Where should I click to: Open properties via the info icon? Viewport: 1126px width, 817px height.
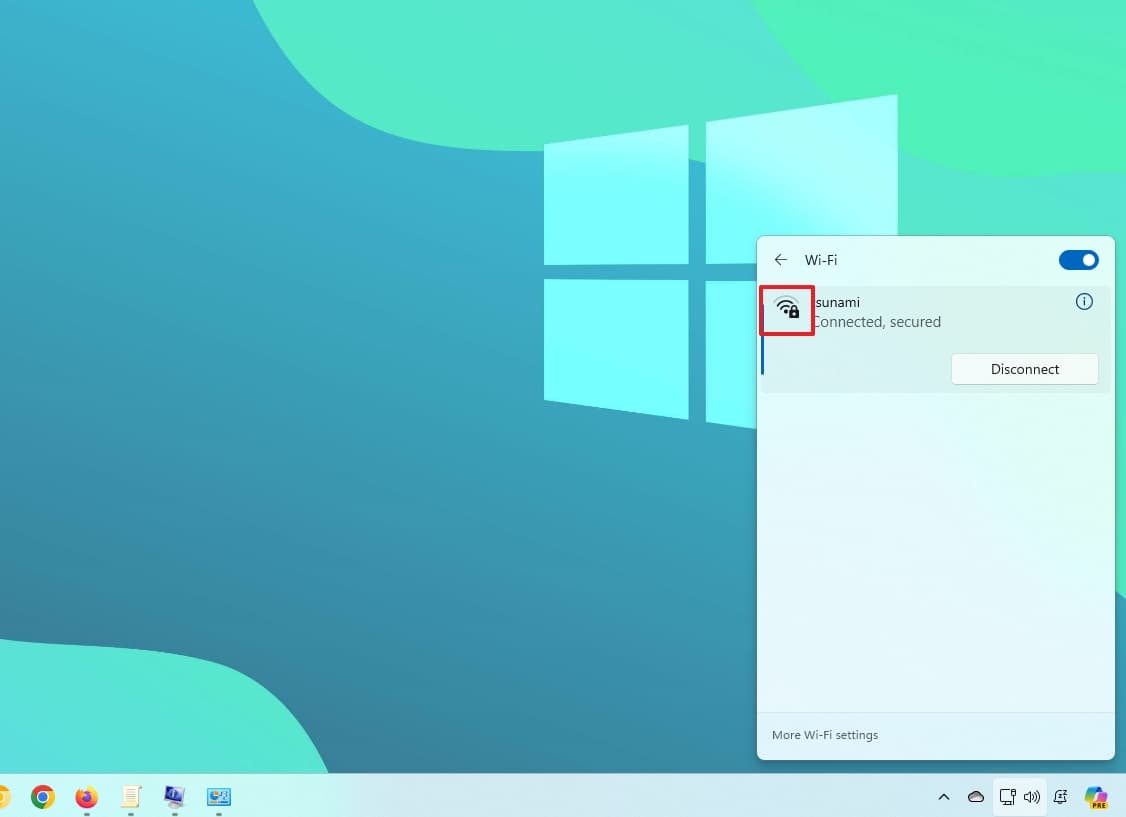click(x=1084, y=302)
